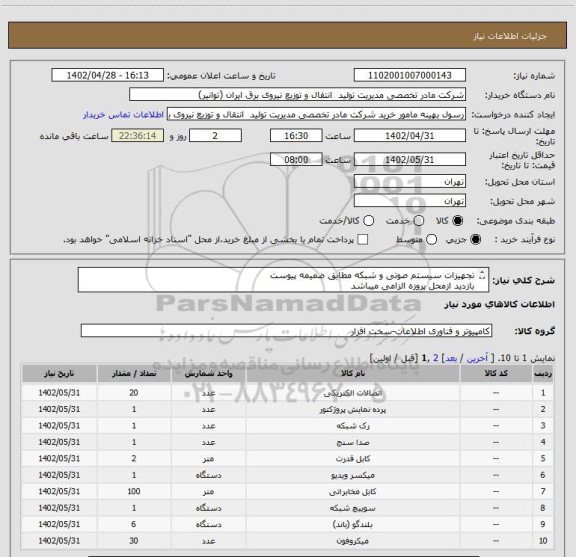
Task: Click the گروه کالا field کامپیوتر و فناوری
Action: [x=286, y=330]
